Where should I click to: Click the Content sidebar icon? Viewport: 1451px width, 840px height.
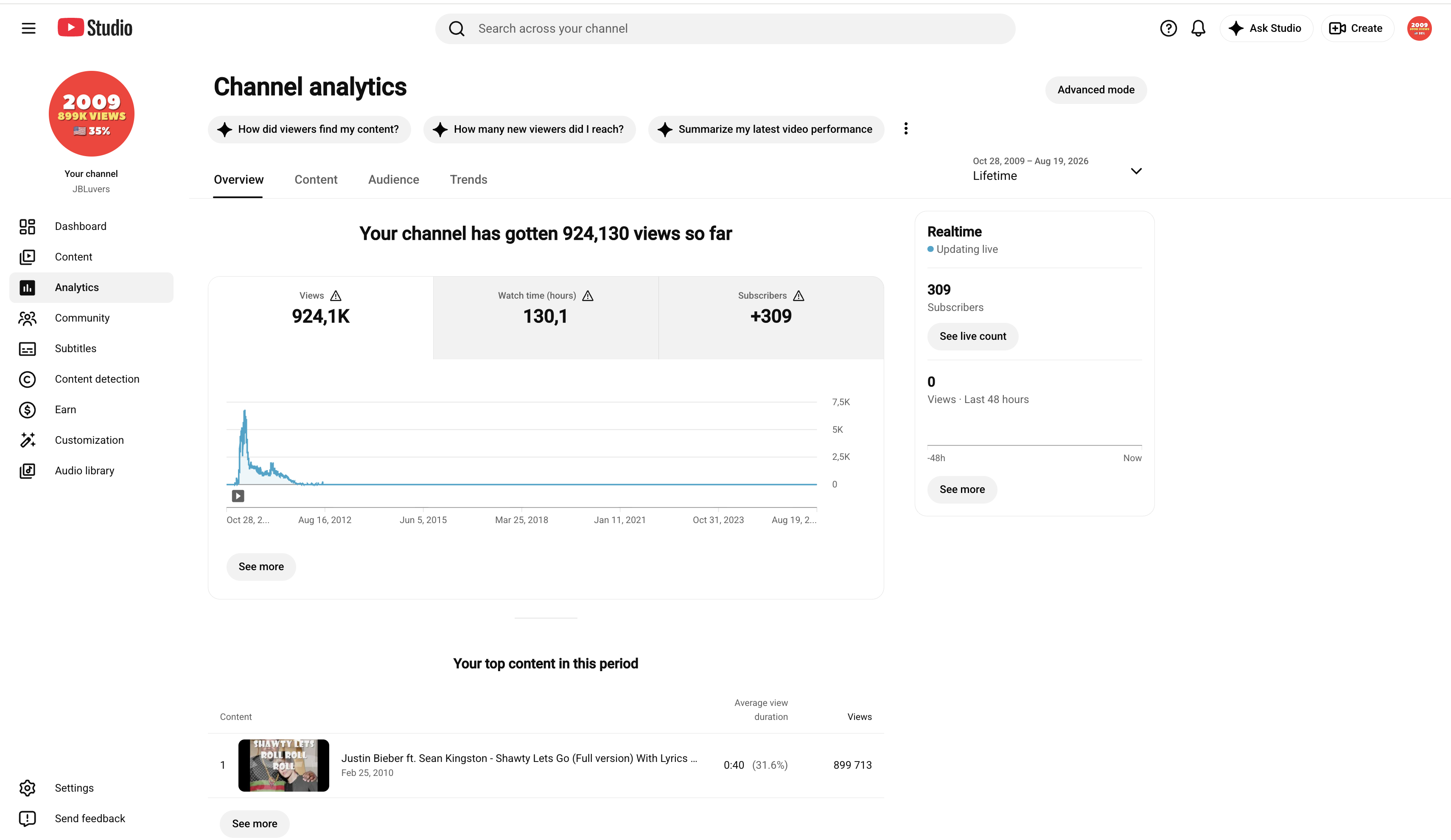coord(27,257)
